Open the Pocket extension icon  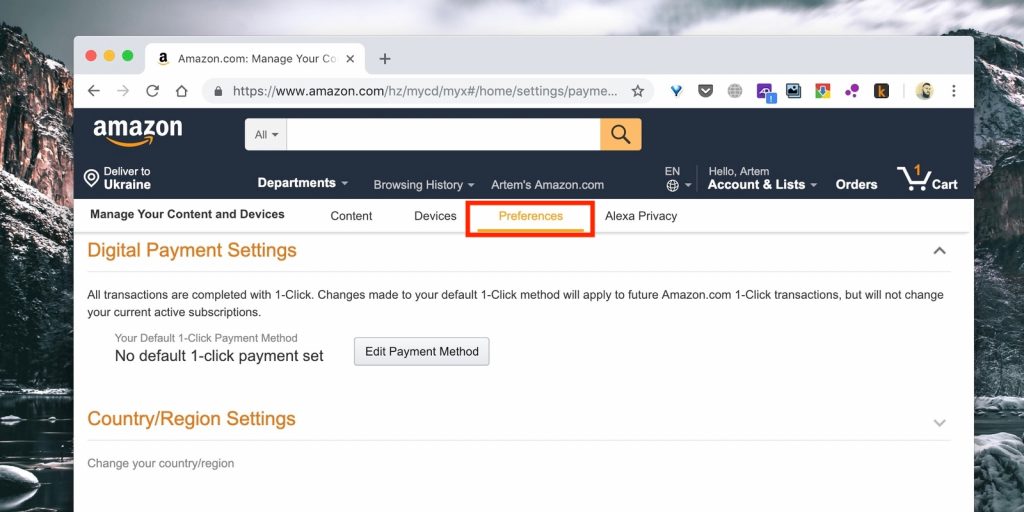coord(705,91)
